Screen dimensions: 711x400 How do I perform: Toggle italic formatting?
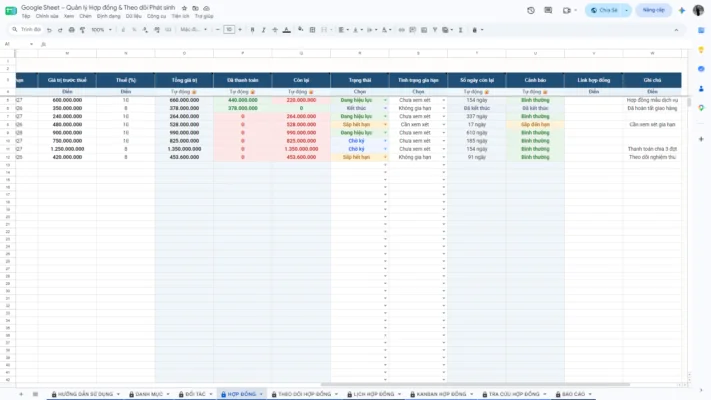point(263,30)
